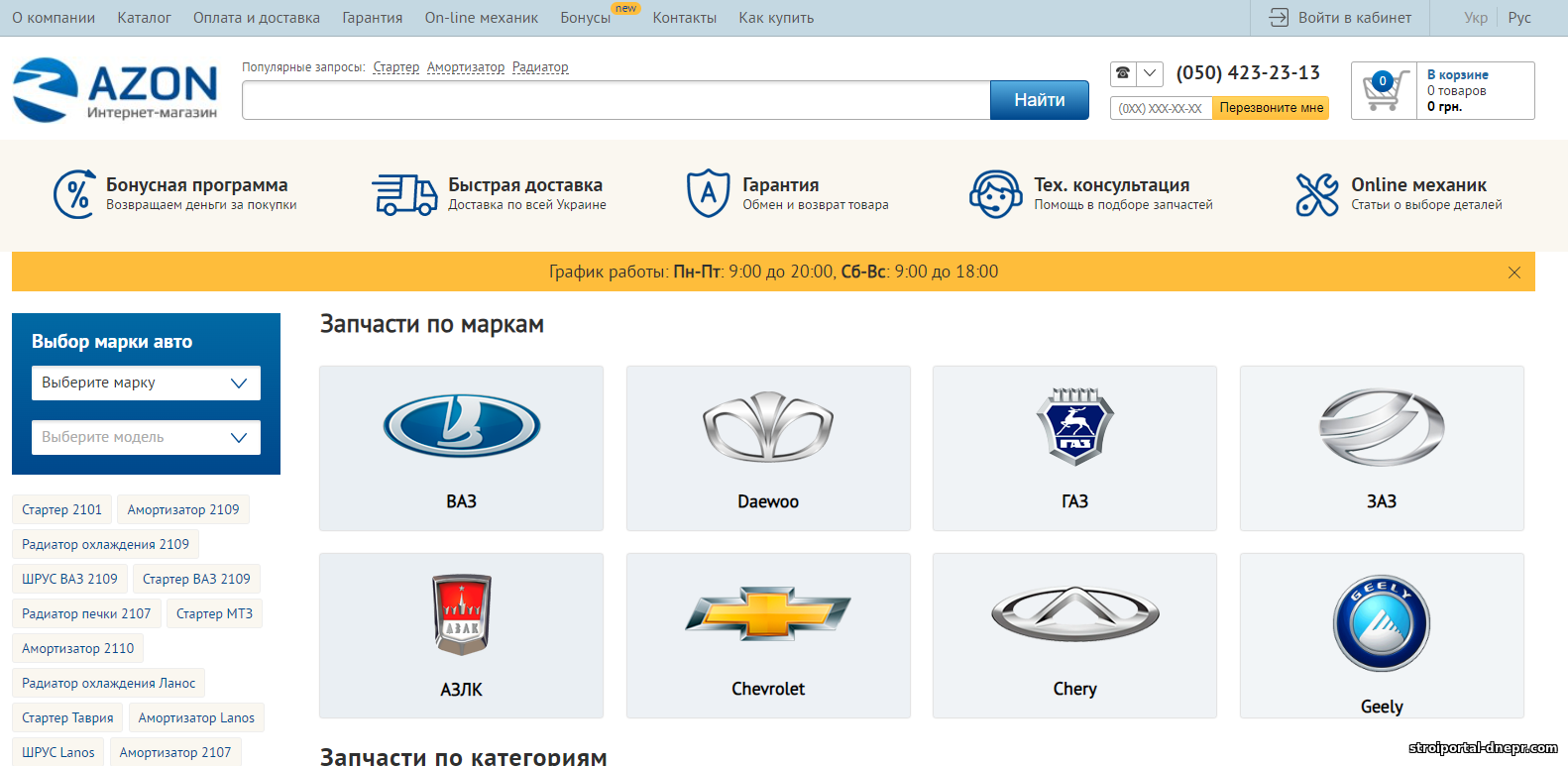The width and height of the screenshot is (1568, 766).
Task: Click the Стартер 2101 tag
Action: pos(62,509)
